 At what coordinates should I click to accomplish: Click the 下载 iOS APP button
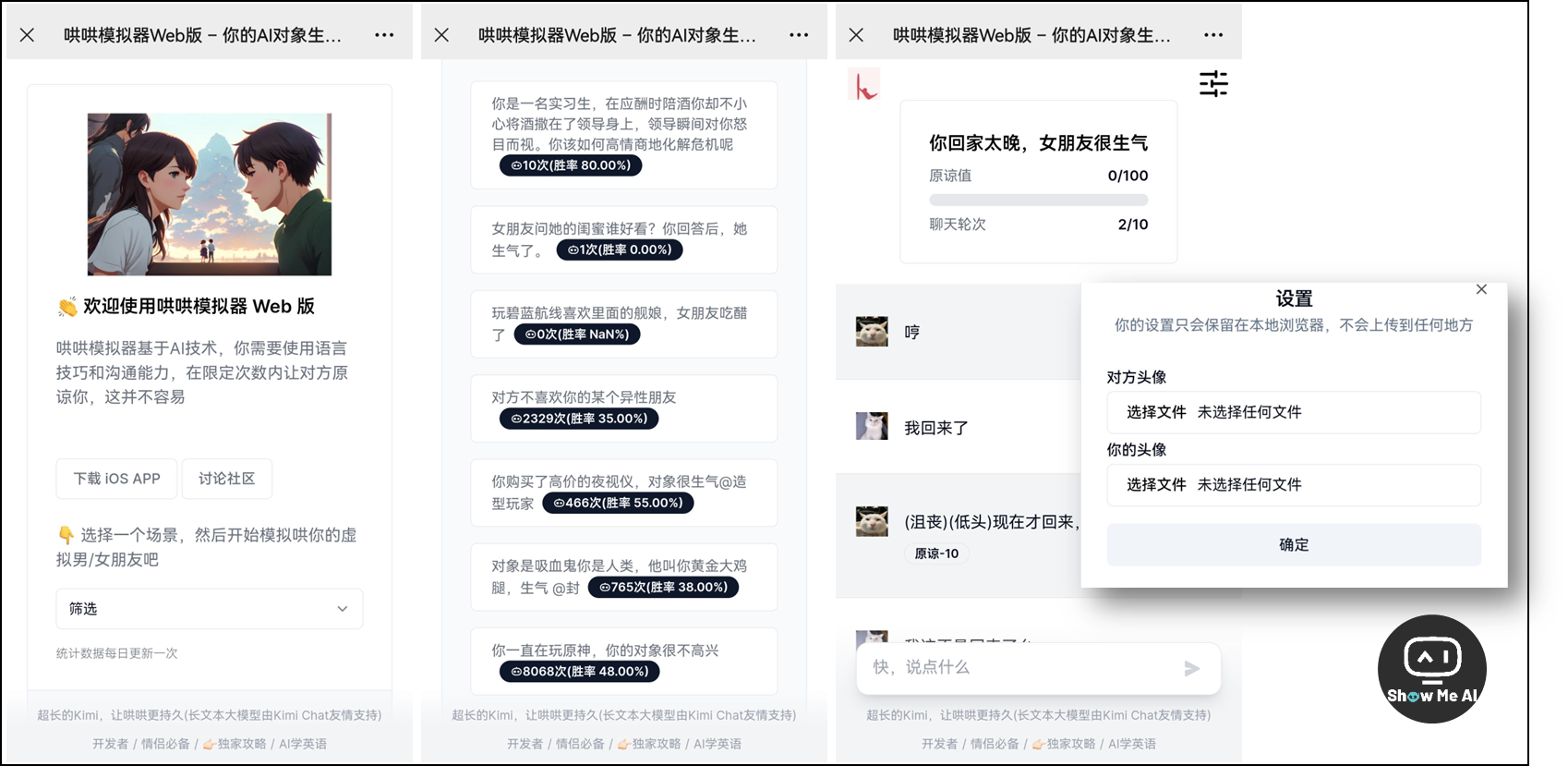tap(117, 479)
